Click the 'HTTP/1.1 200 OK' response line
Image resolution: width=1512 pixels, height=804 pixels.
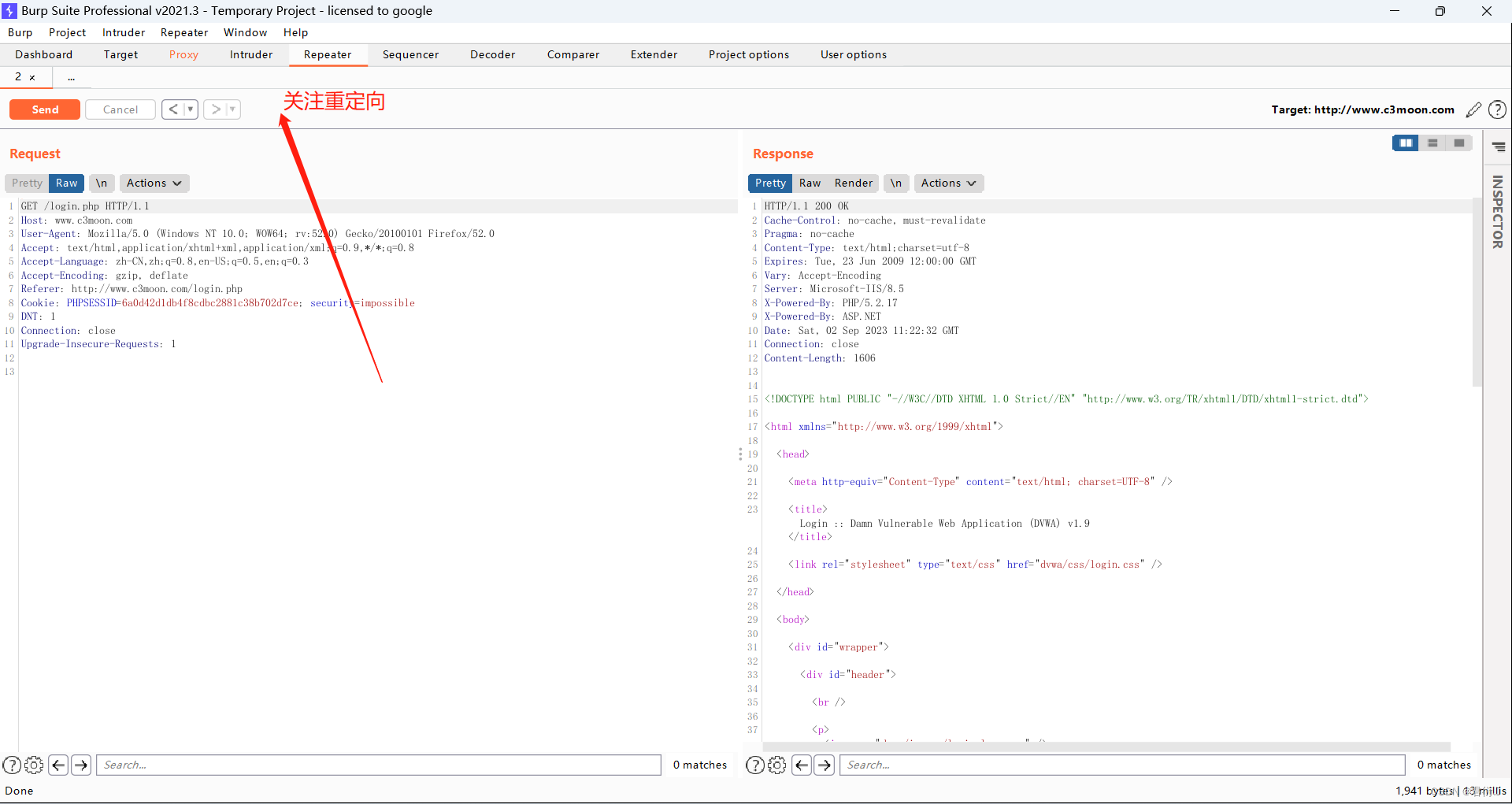pos(806,206)
